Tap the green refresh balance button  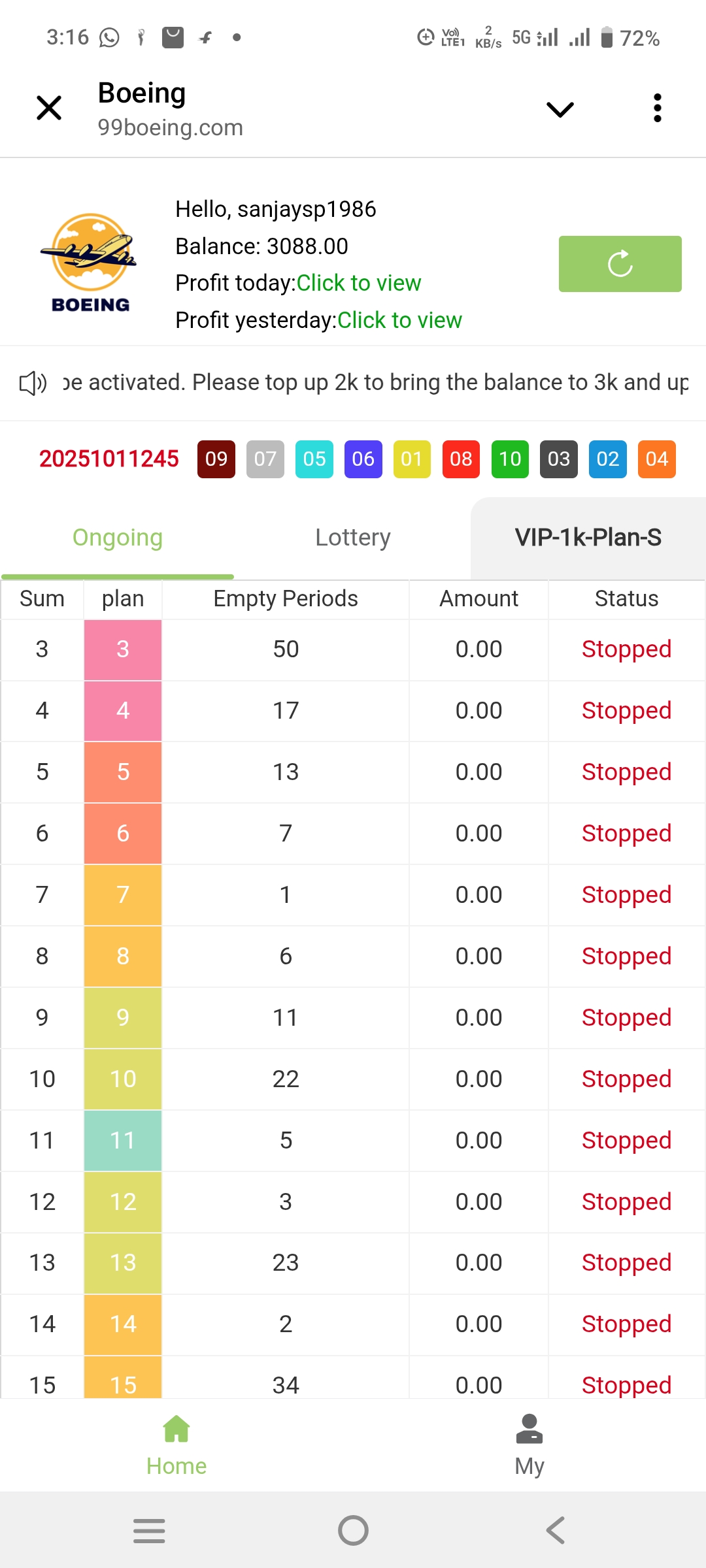tap(620, 264)
